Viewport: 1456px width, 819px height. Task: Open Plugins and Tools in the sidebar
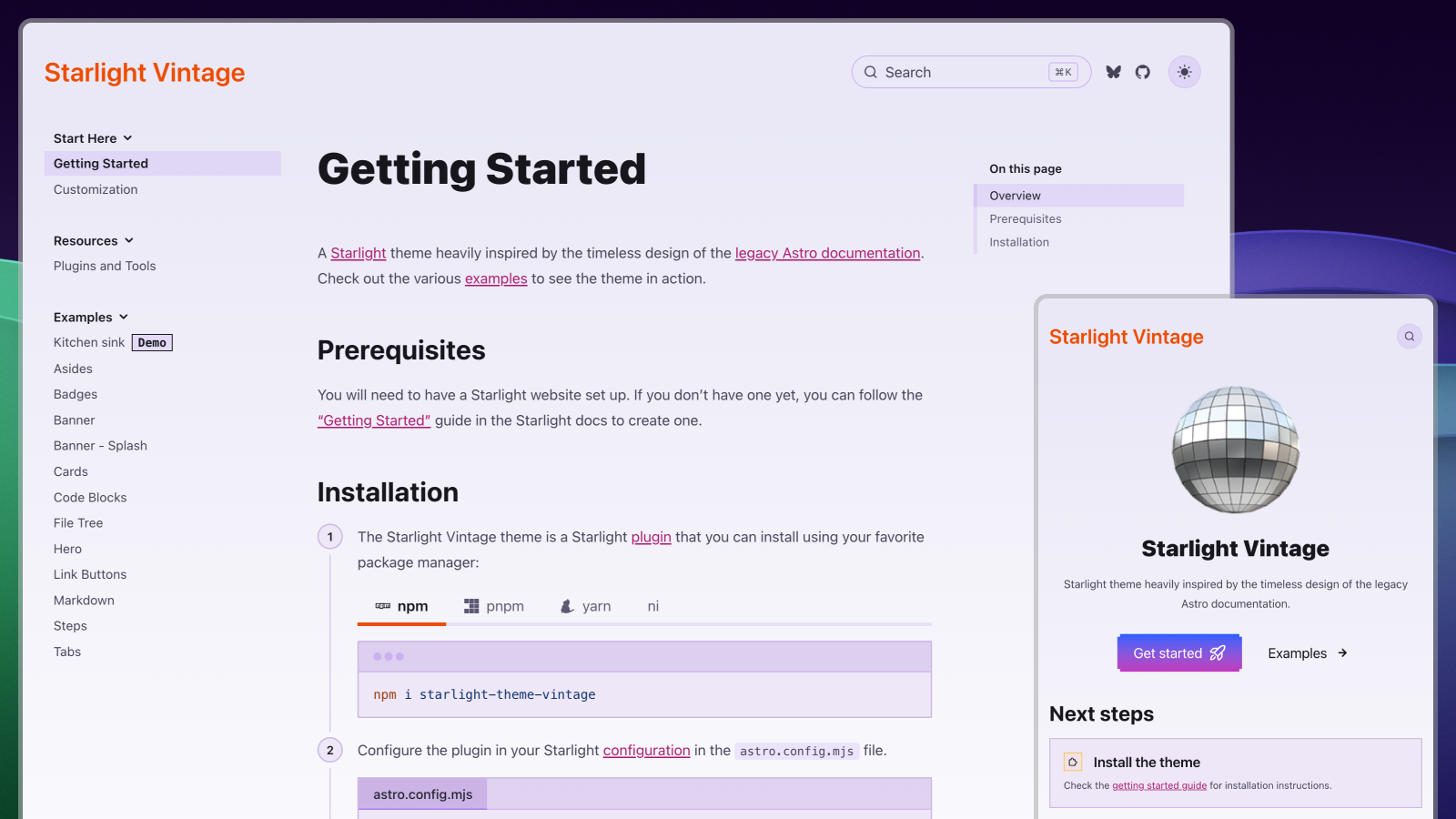[x=105, y=266]
